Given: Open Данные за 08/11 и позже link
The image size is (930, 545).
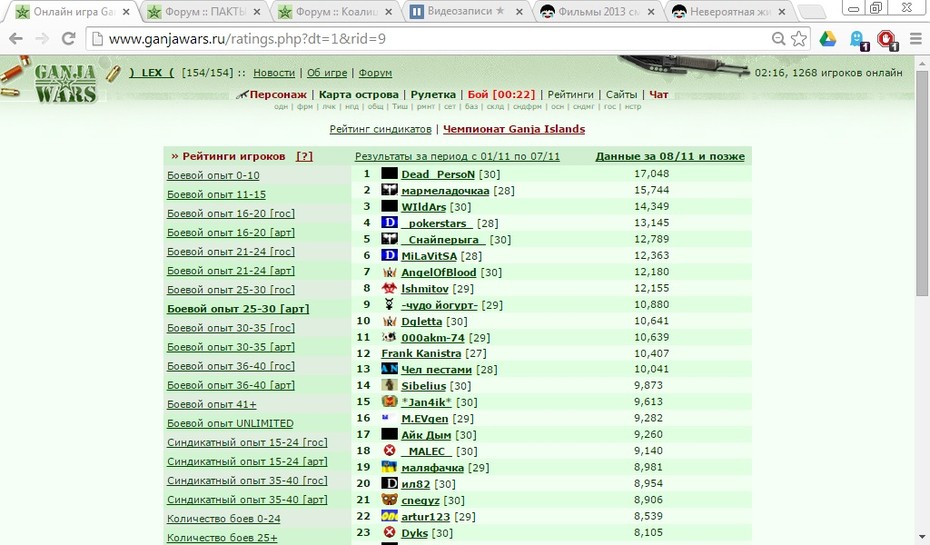Looking at the screenshot, I should [x=670, y=156].
